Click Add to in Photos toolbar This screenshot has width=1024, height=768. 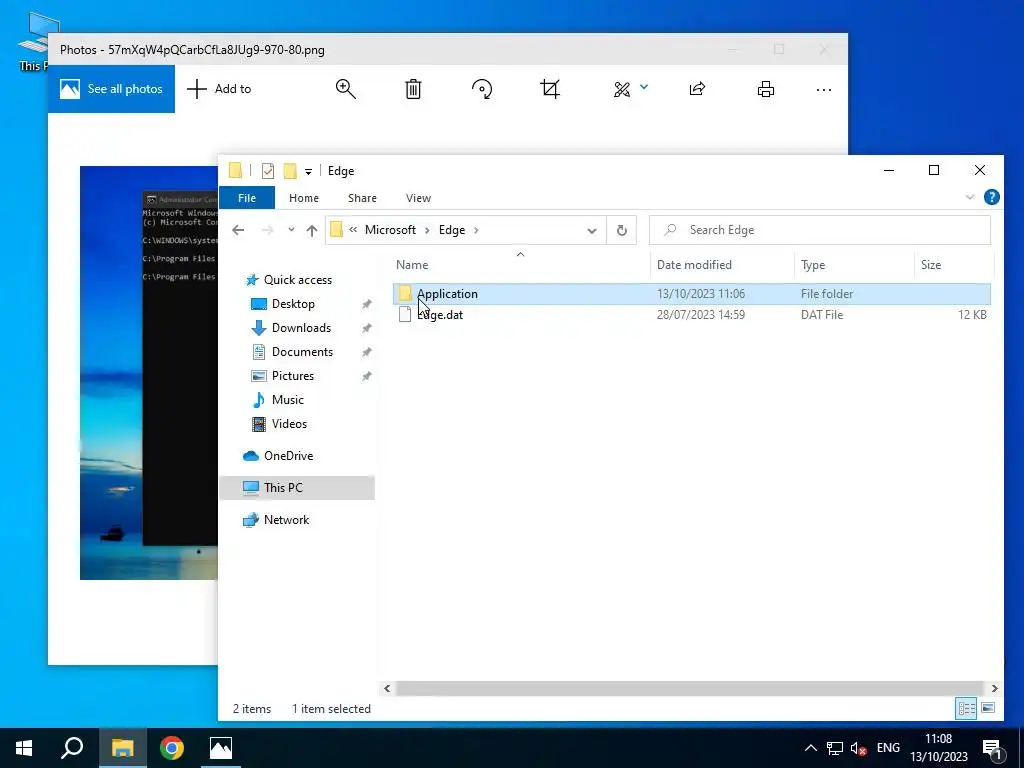(219, 89)
